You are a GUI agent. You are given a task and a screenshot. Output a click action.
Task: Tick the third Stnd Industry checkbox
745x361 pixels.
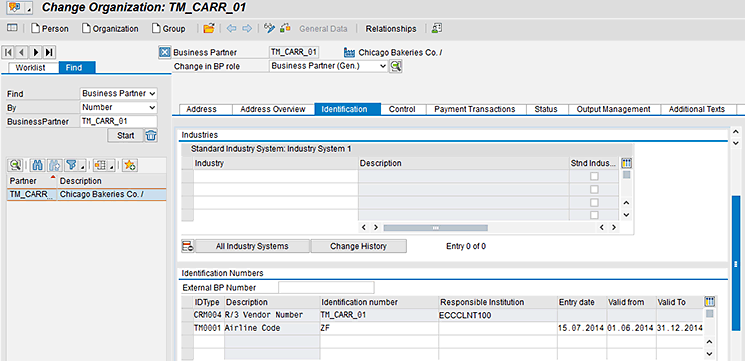(x=594, y=202)
